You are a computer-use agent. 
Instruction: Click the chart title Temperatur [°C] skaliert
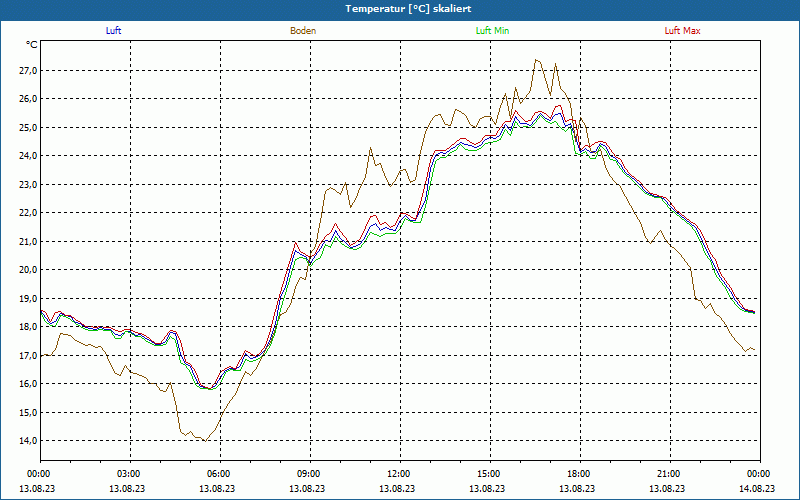(x=408, y=9)
